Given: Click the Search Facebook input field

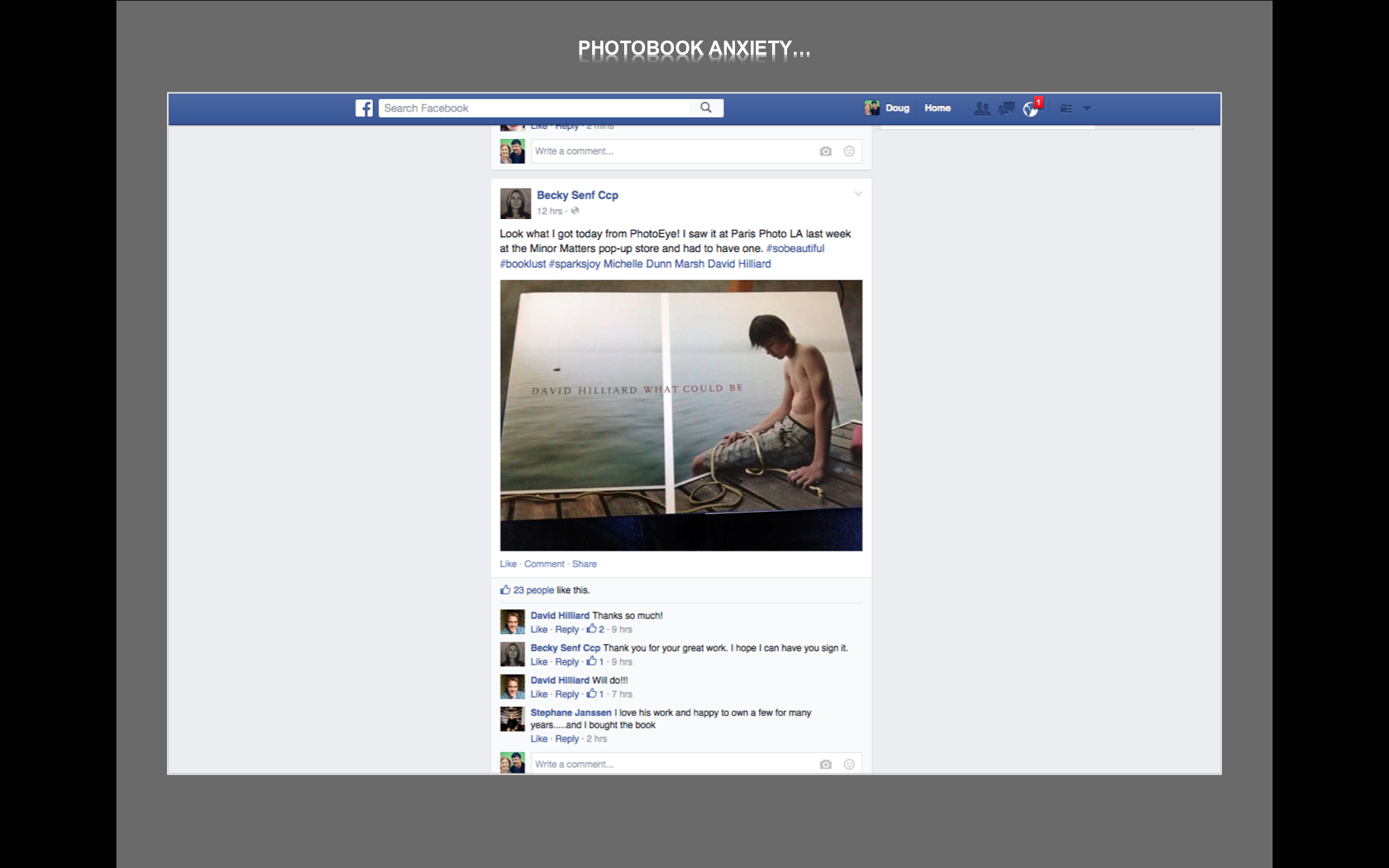Looking at the screenshot, I should pyautogui.click(x=533, y=108).
